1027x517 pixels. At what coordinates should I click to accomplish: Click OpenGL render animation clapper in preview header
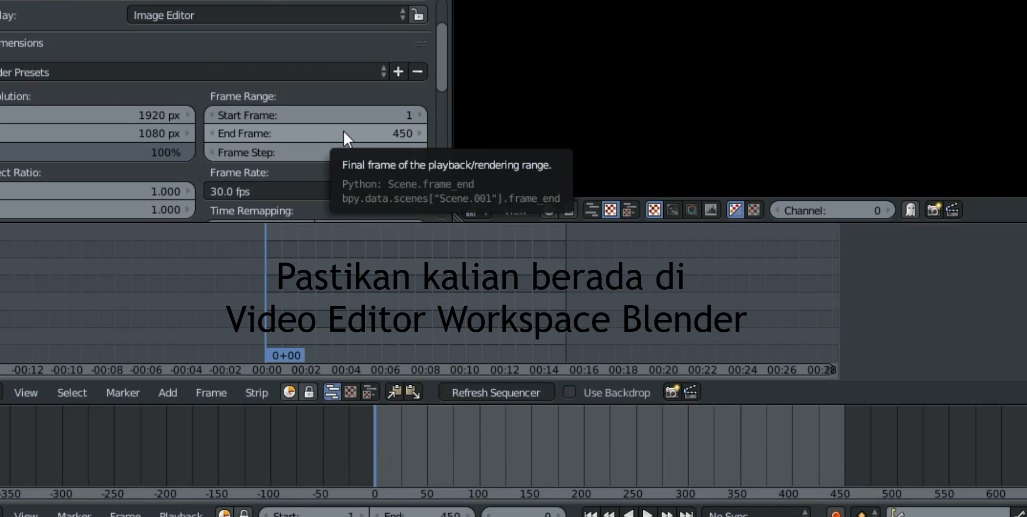tap(952, 210)
